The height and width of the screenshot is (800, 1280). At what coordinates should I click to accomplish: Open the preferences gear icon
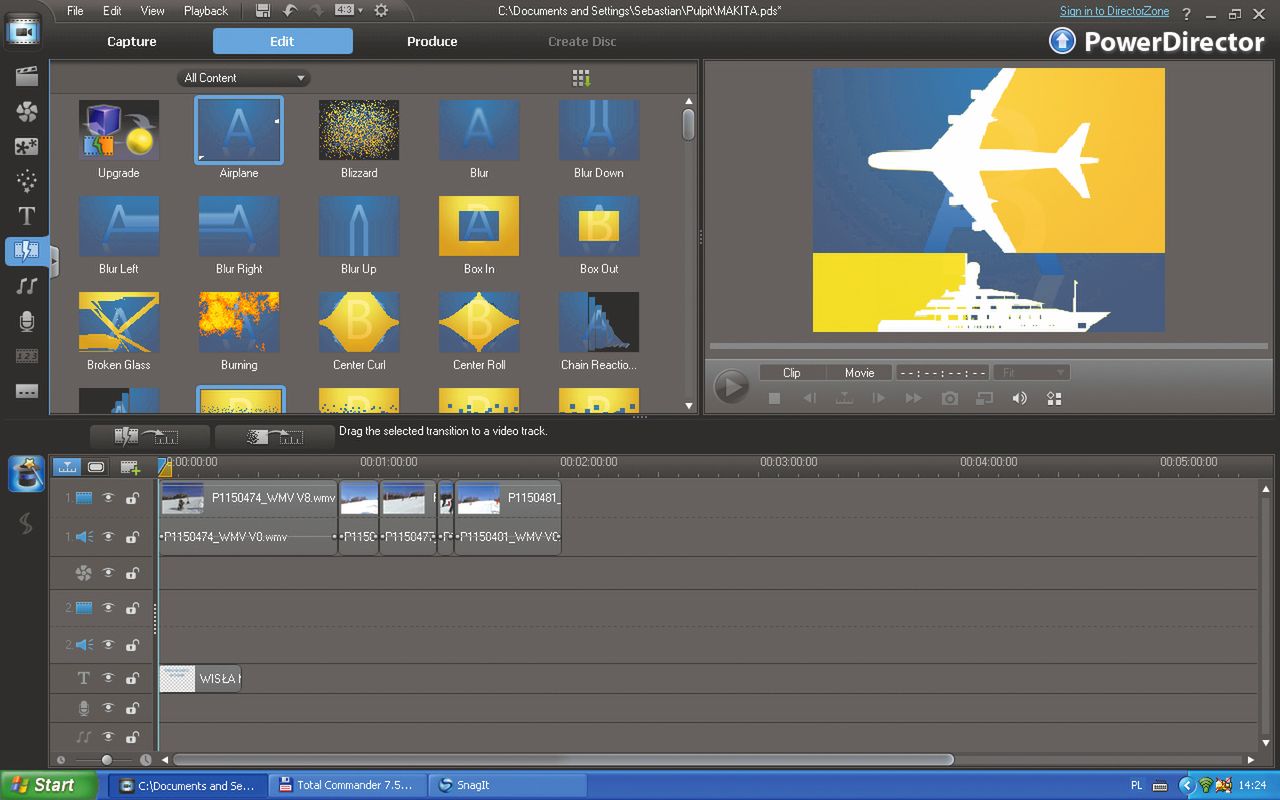(x=381, y=11)
